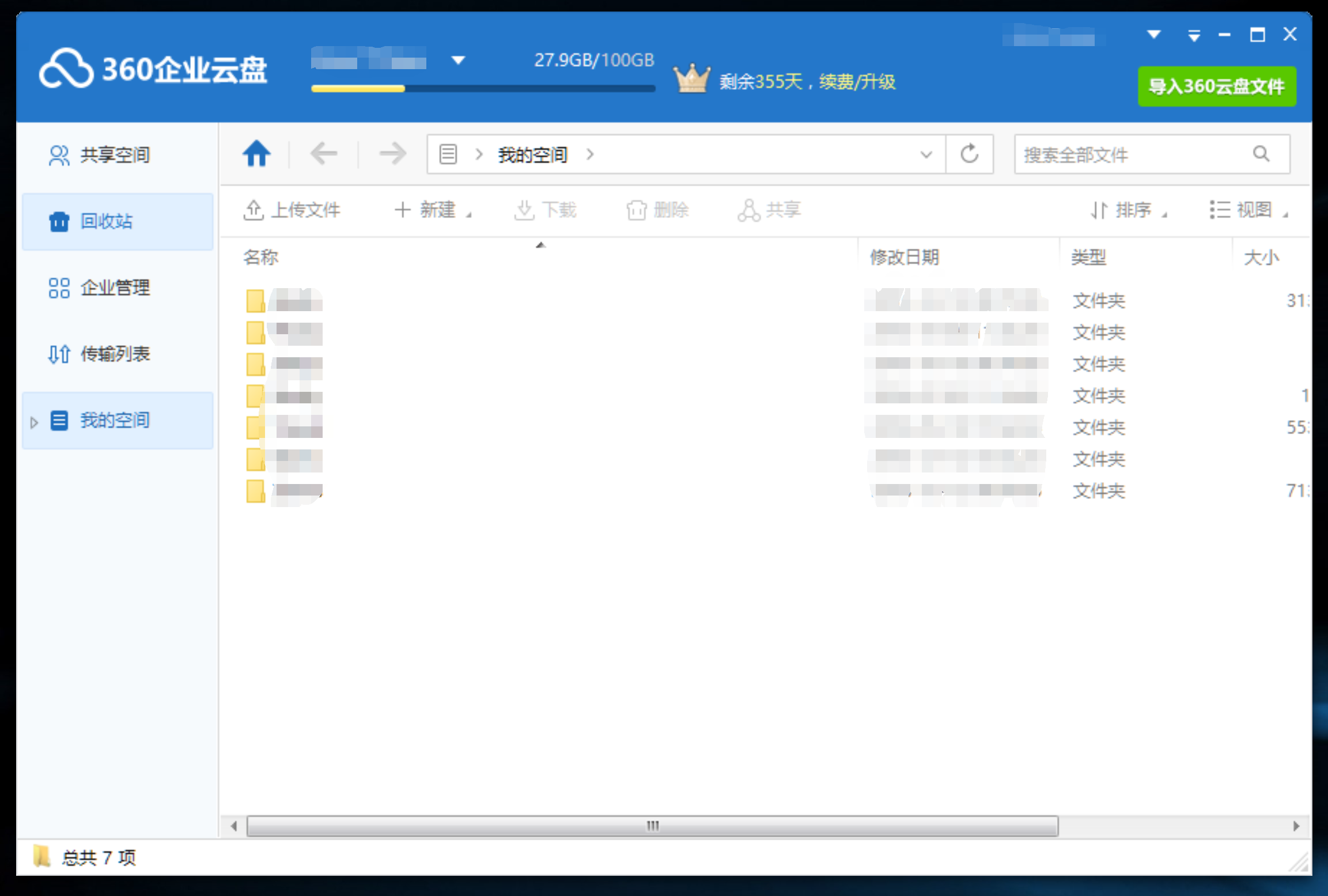Image resolution: width=1328 pixels, height=896 pixels.
Task: Click the 总共 7 项 status text
Action: (x=99, y=858)
